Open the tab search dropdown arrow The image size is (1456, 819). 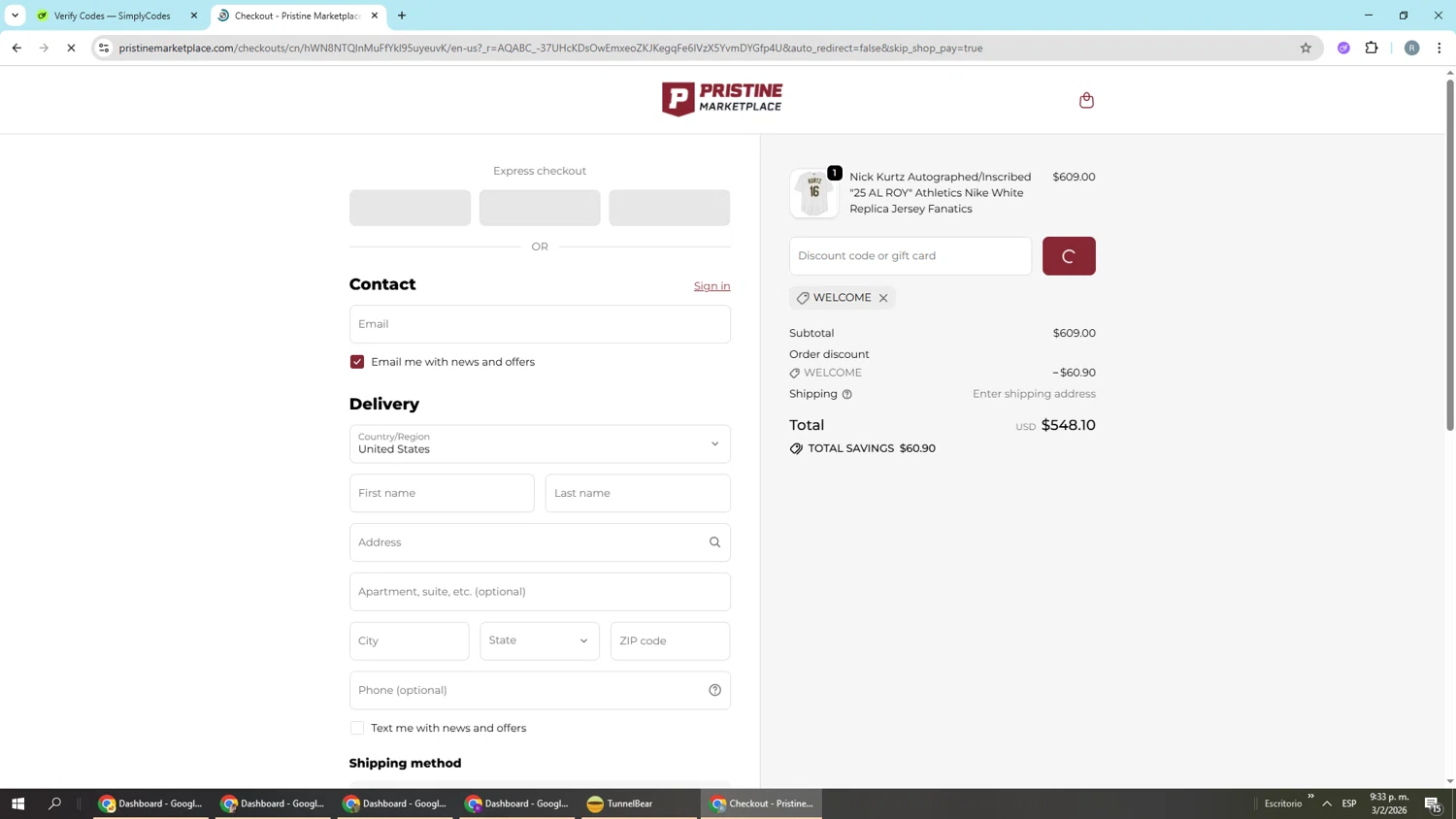pyautogui.click(x=15, y=16)
